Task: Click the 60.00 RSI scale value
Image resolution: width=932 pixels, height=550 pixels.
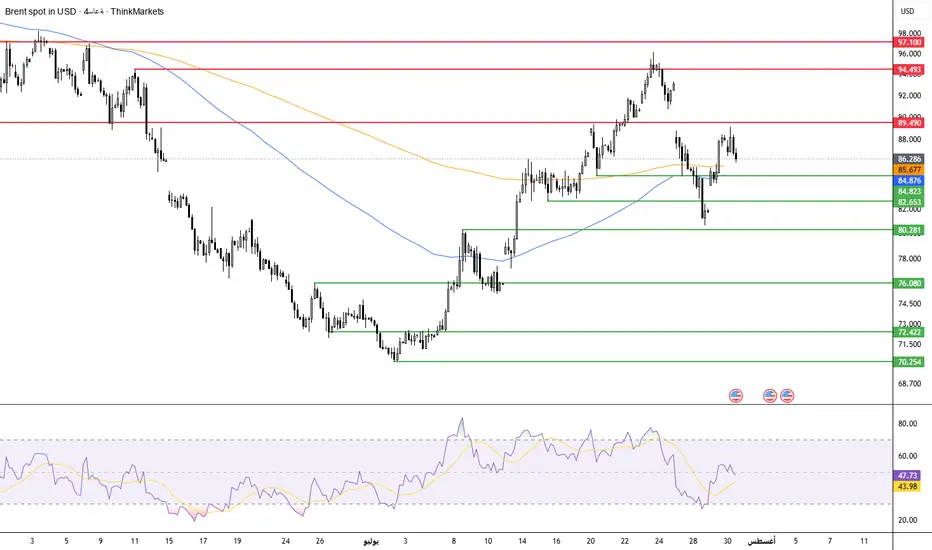Action: click(907, 456)
